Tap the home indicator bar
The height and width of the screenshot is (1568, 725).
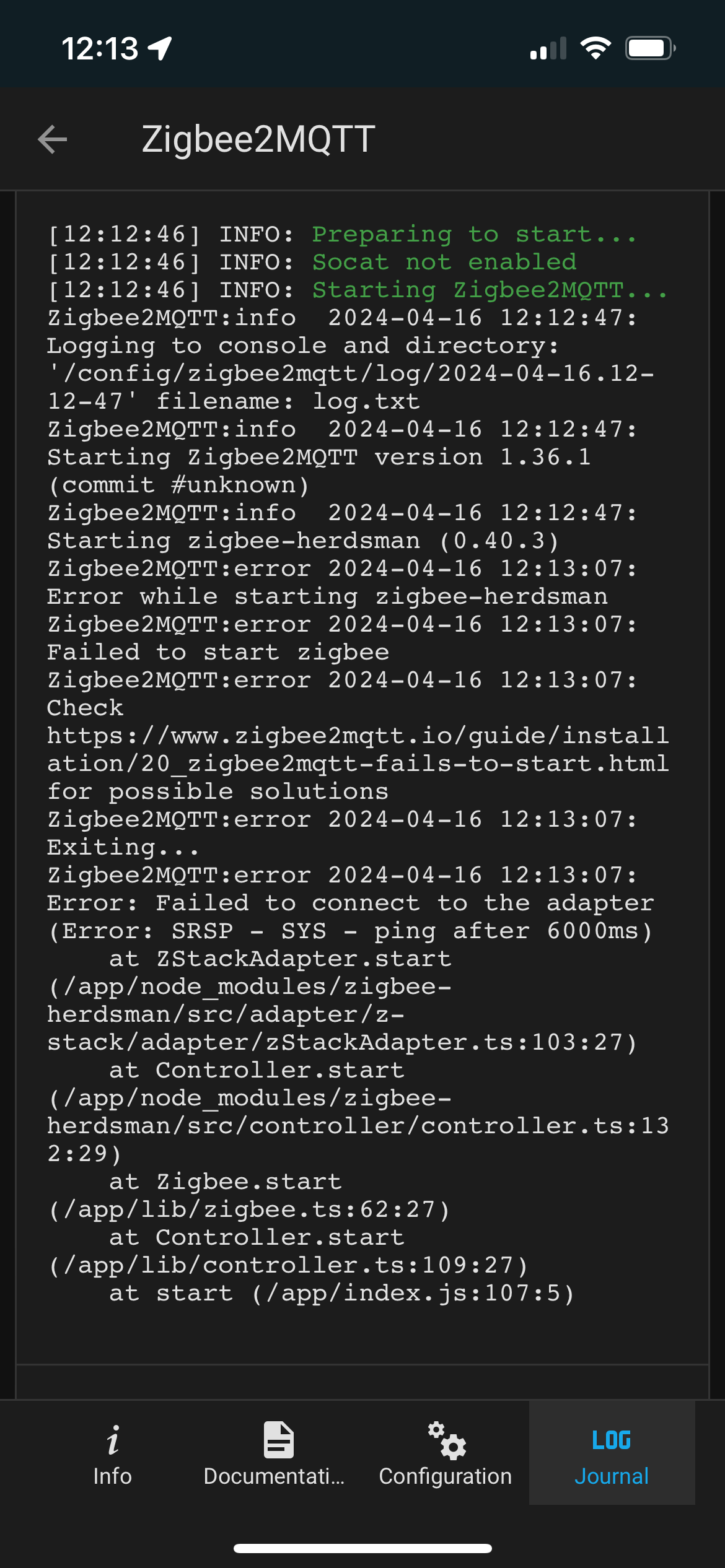point(362,1548)
